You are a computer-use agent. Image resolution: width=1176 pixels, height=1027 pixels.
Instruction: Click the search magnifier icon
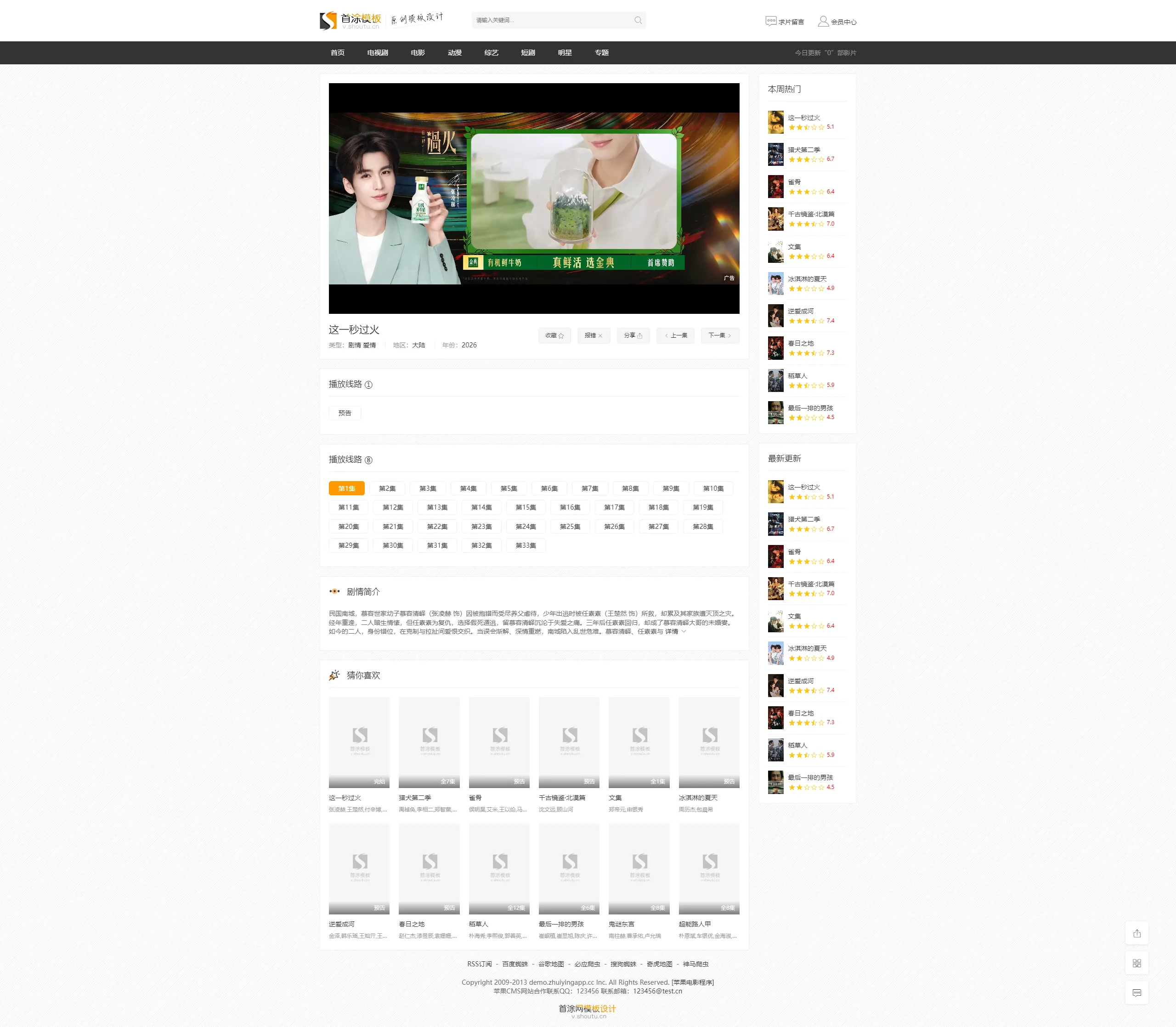pos(638,21)
